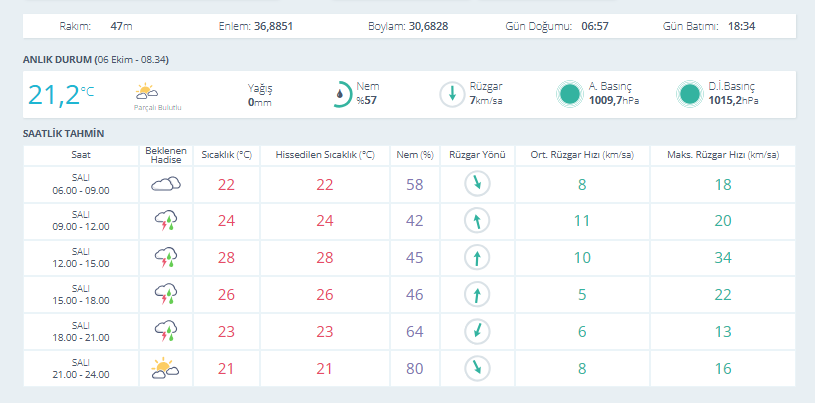Click wind direction arrow for 15.00 - 18.00

coord(477,295)
